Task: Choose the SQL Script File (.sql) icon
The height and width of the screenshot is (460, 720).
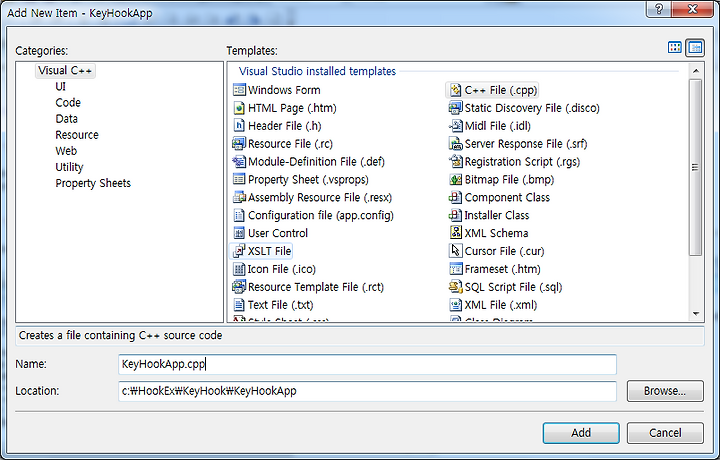Action: tap(455, 287)
